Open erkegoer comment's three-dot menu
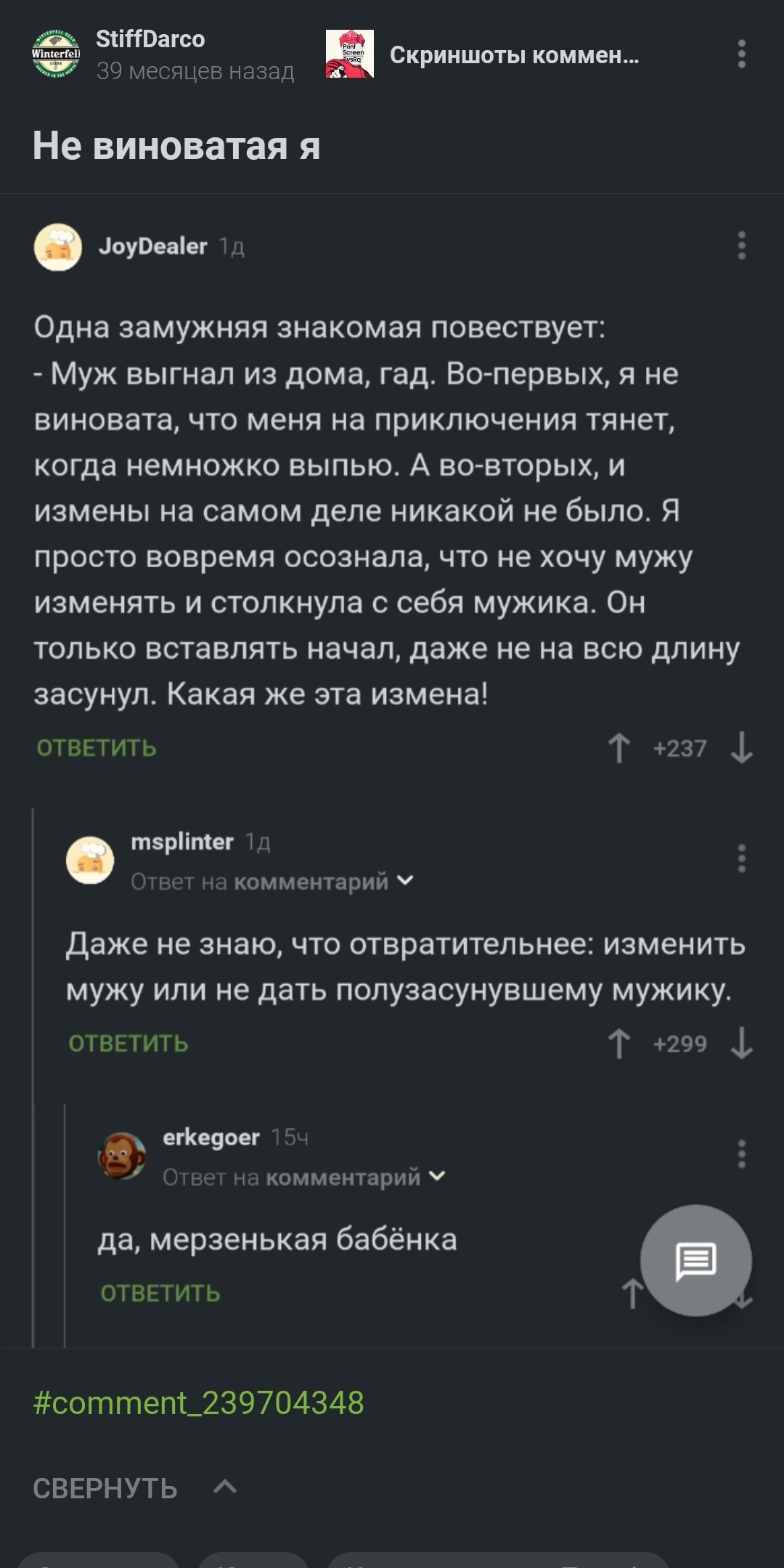This screenshot has height=1568, width=784. [x=741, y=1153]
